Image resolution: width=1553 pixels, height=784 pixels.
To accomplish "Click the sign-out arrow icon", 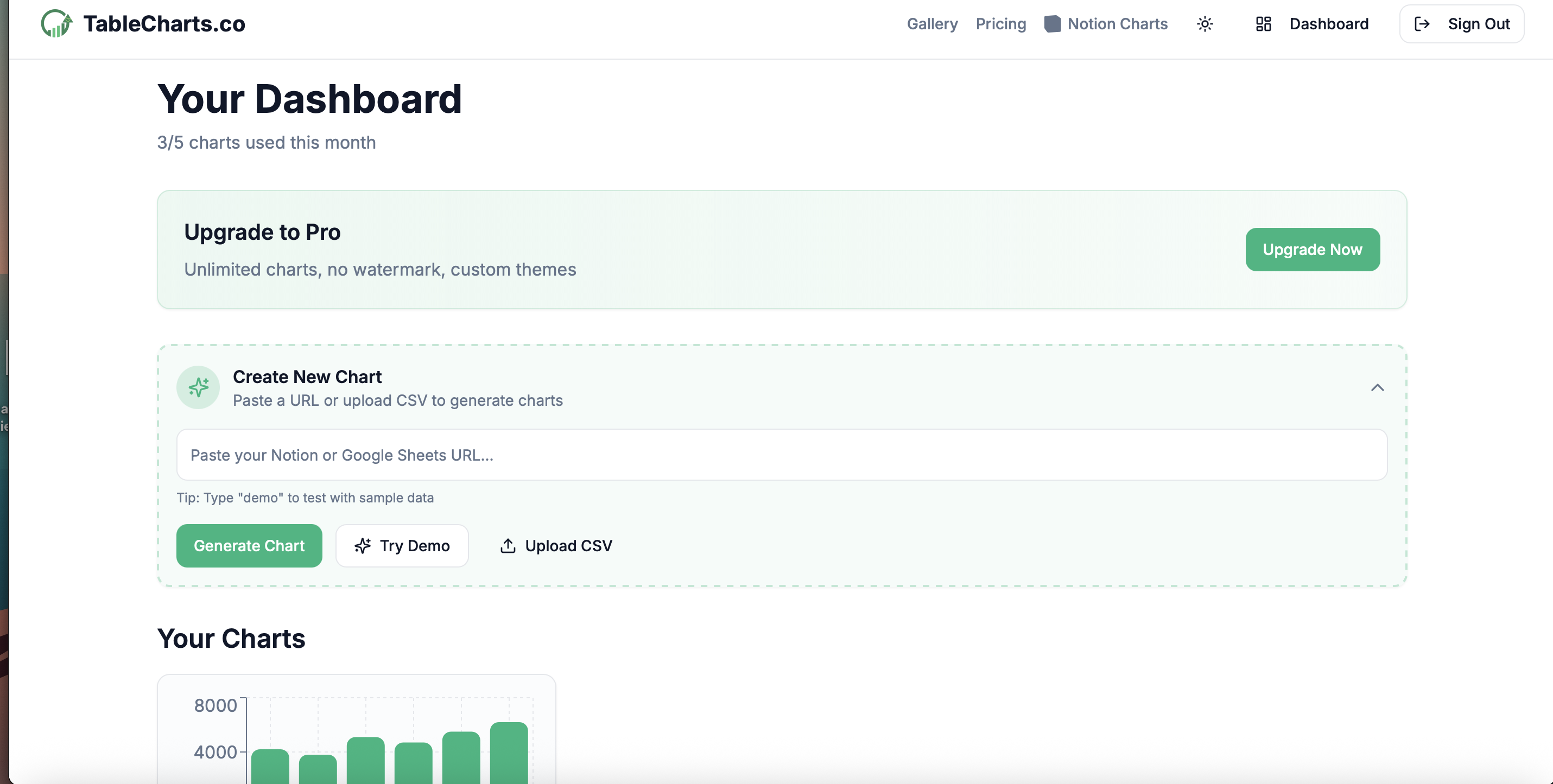I will click(1423, 23).
